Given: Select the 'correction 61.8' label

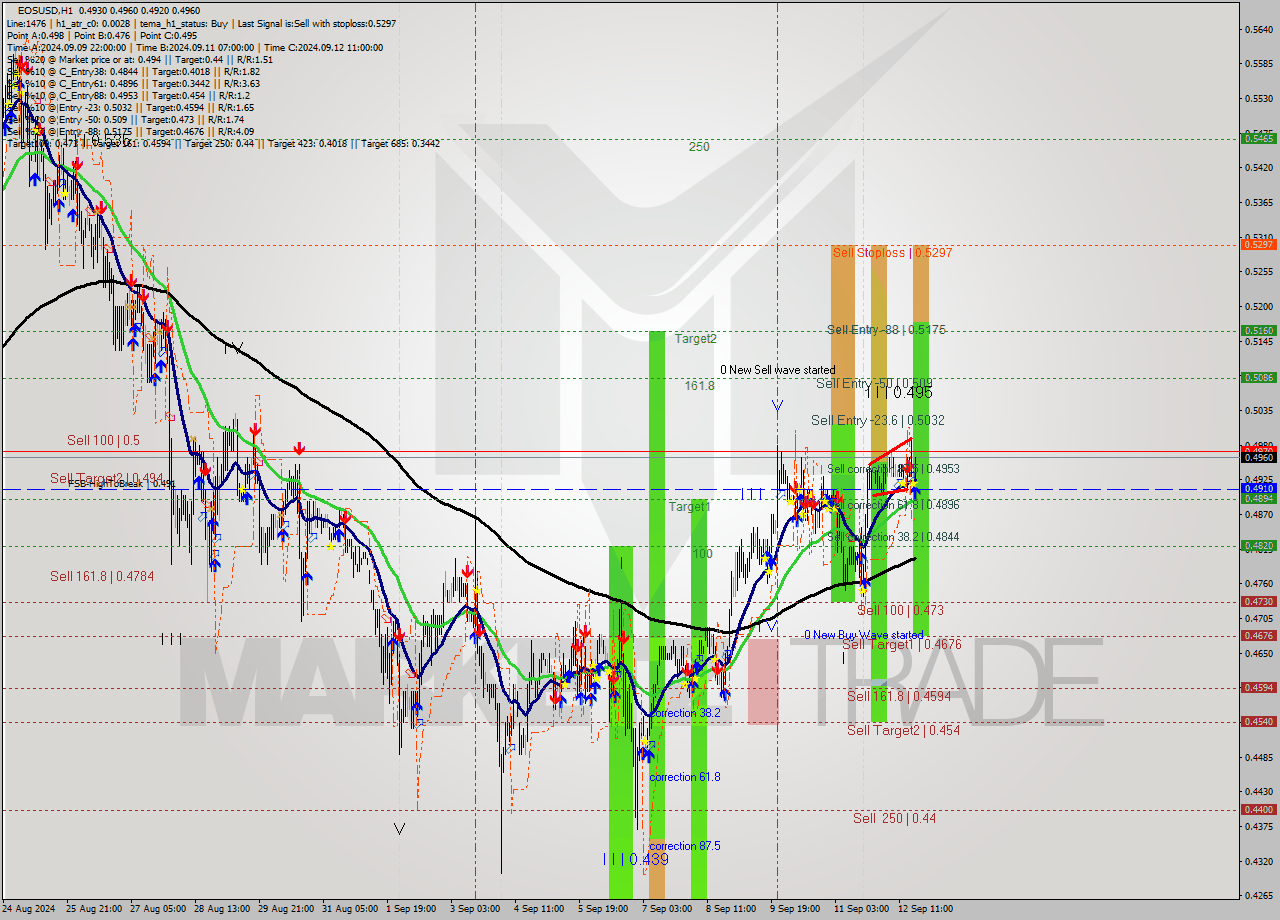Looking at the screenshot, I should (x=685, y=777).
